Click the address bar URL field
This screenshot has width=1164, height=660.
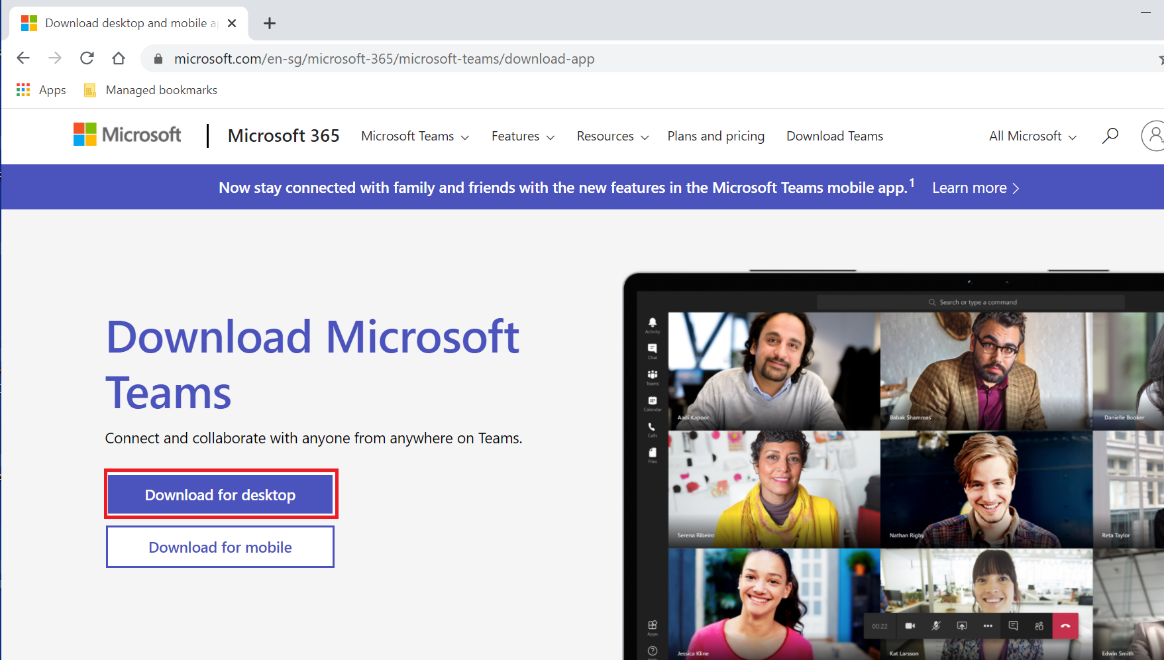tap(653, 59)
